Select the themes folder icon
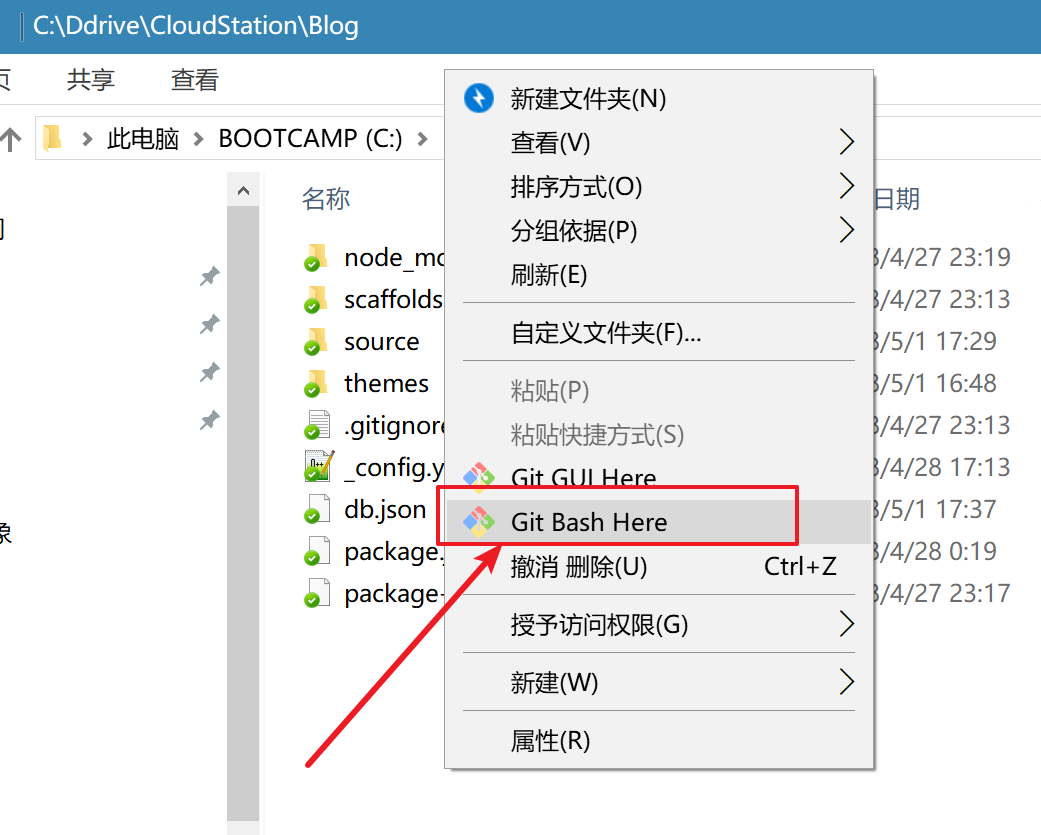Viewport: 1041px width, 835px height. coord(316,384)
